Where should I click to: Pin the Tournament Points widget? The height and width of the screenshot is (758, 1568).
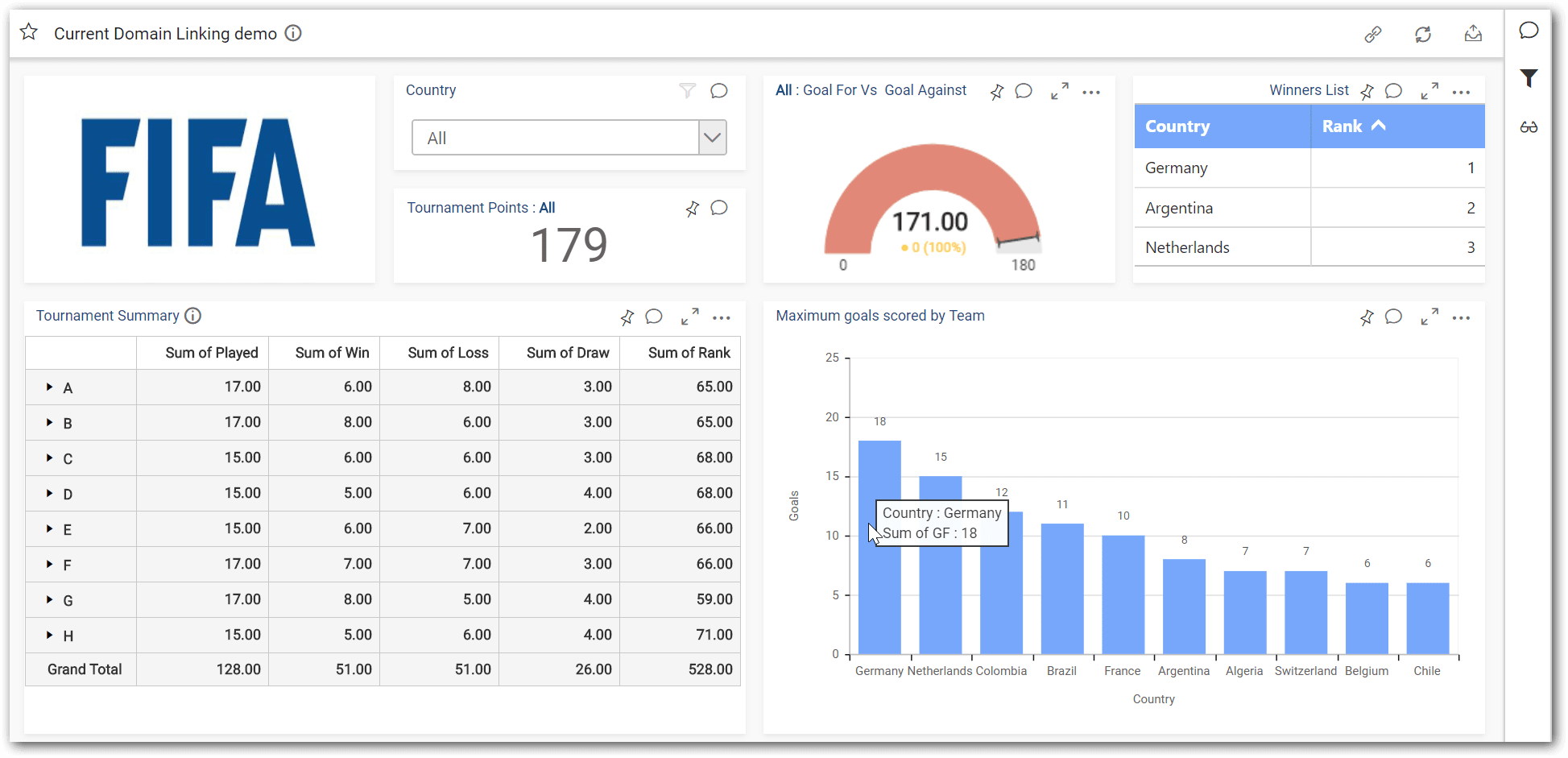pos(693,209)
